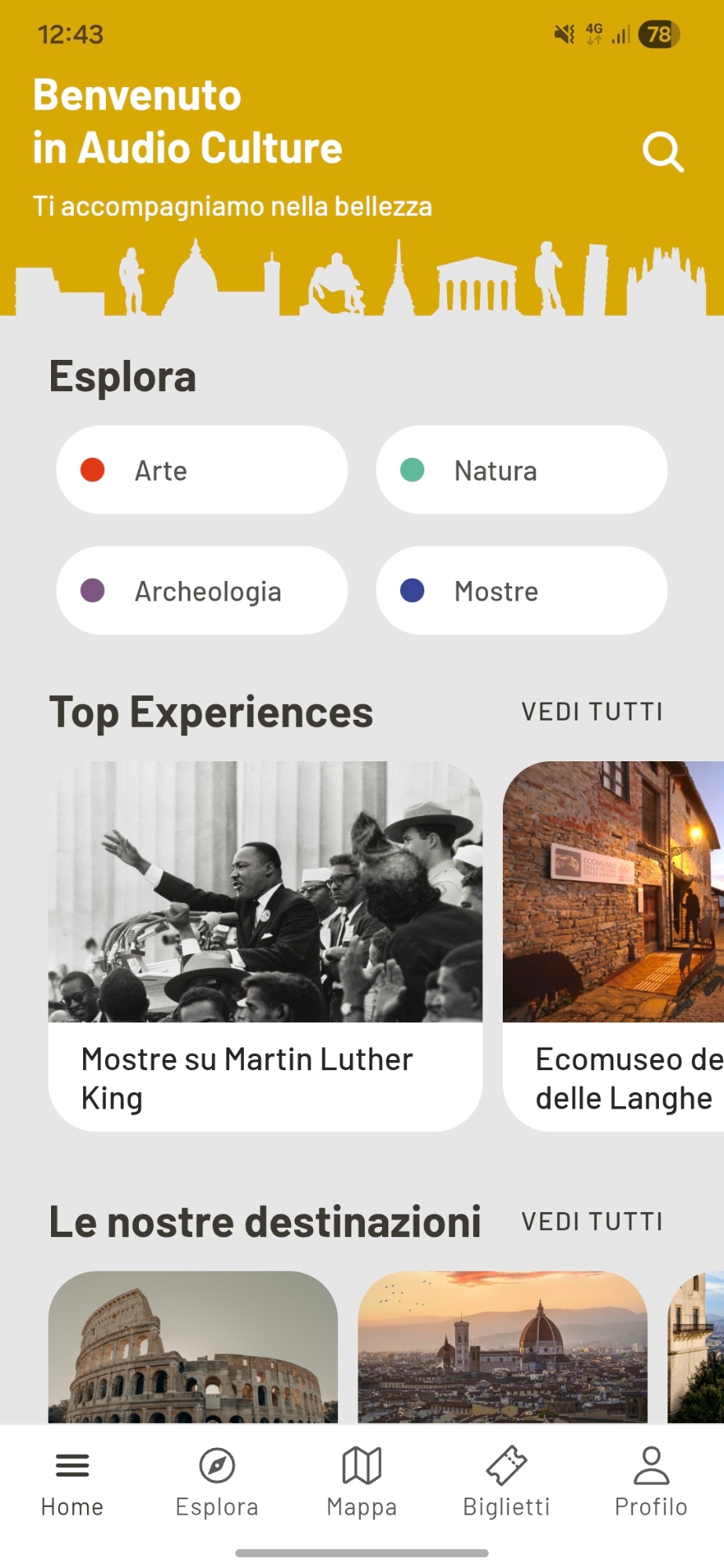This screenshot has width=724, height=1568.
Task: Tap the bottom home gesture bar
Action: tap(362, 1552)
